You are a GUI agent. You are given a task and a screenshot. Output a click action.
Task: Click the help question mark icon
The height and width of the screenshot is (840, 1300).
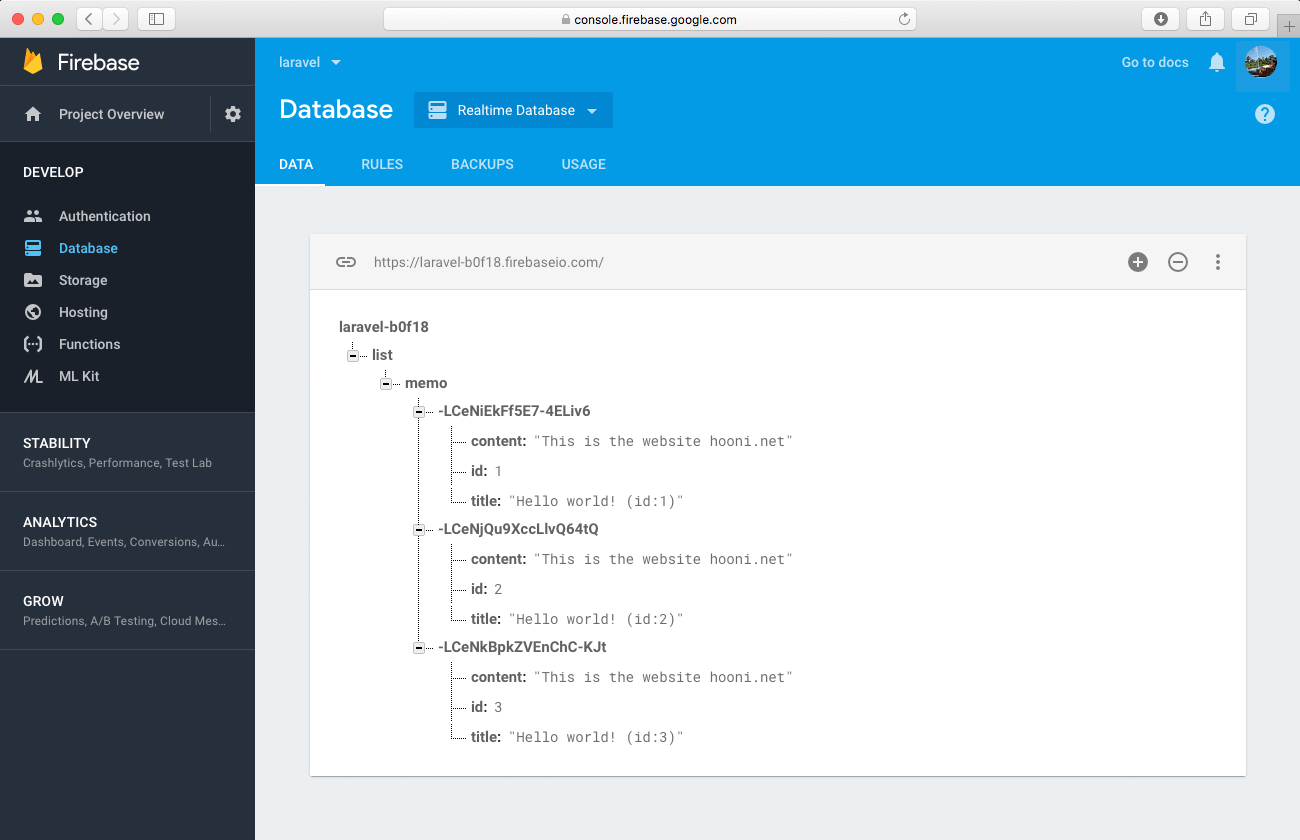(x=1265, y=114)
